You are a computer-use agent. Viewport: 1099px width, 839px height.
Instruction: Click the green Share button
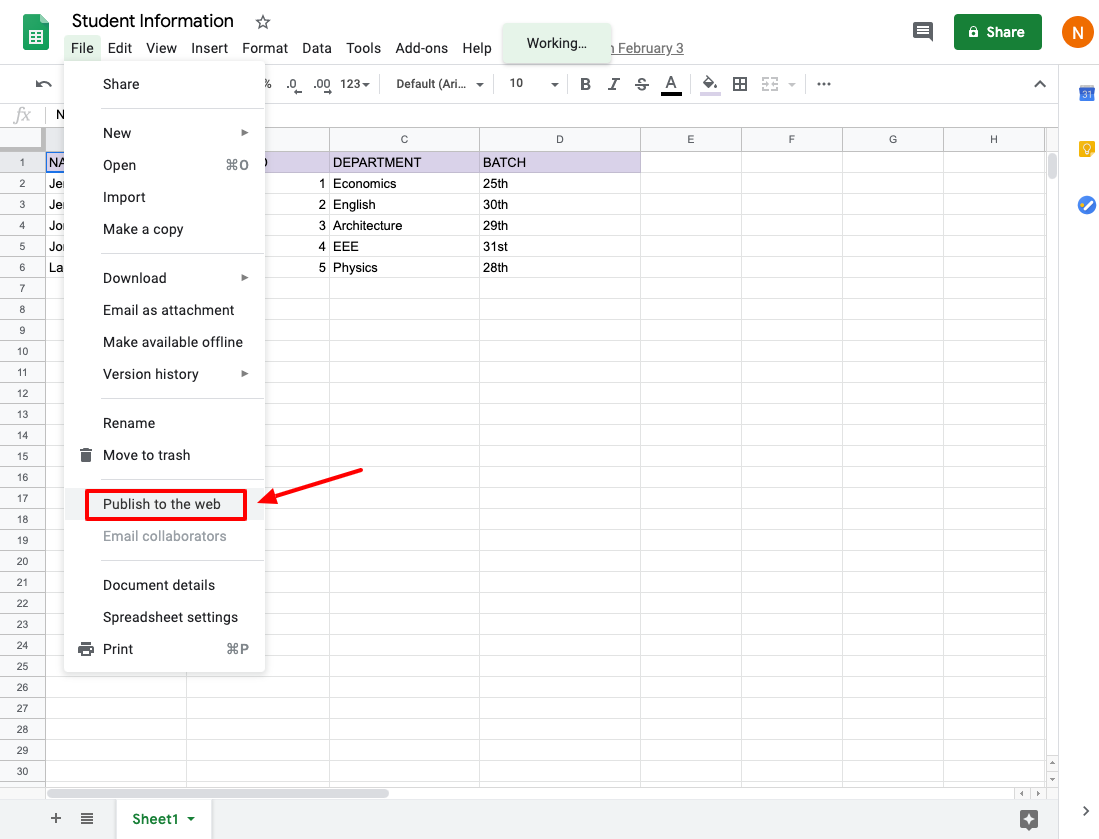[x=997, y=31]
